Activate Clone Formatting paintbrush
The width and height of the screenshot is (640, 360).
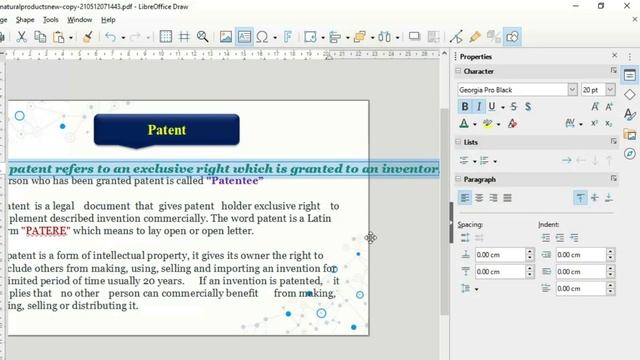(87, 37)
